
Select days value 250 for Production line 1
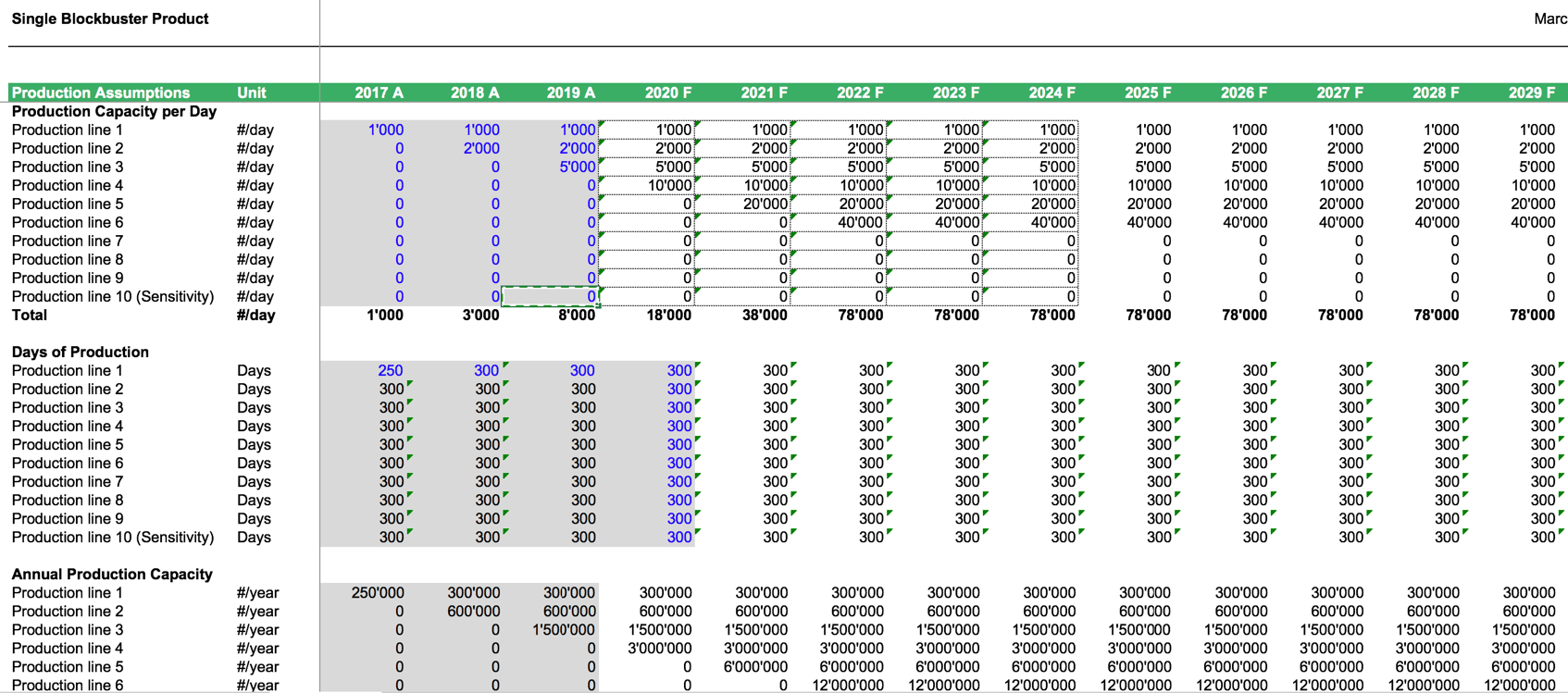(391, 370)
